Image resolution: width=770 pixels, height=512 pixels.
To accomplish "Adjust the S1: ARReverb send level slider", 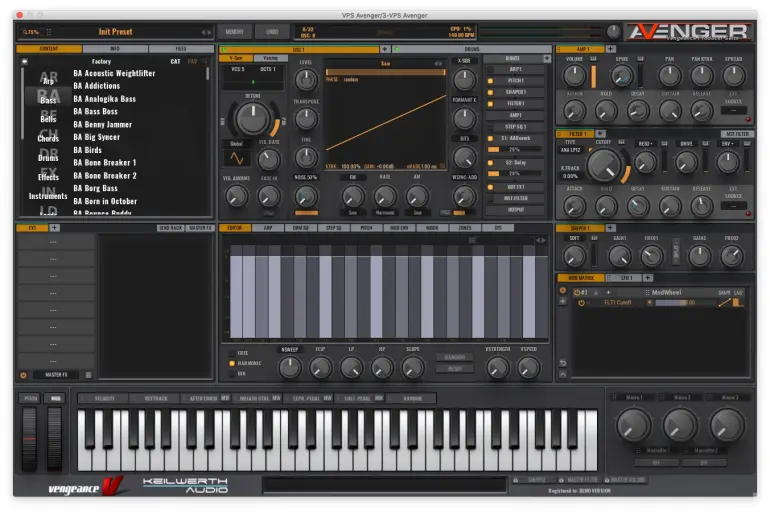I will point(515,149).
